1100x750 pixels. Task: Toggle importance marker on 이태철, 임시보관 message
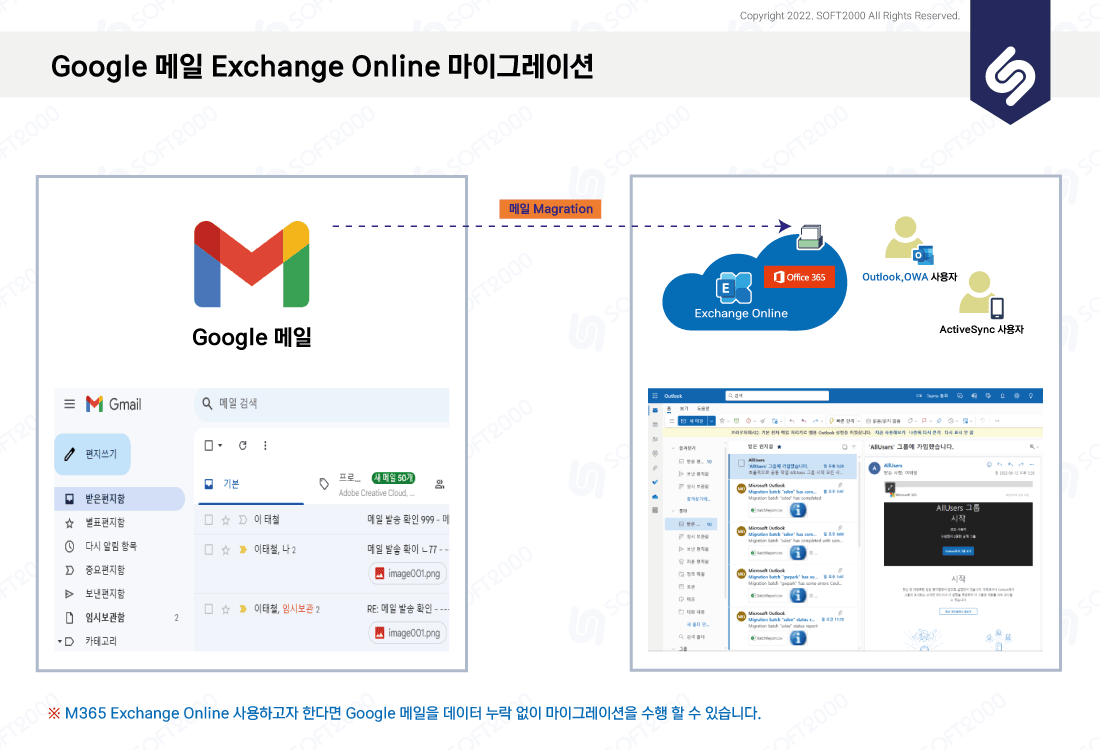[243, 609]
